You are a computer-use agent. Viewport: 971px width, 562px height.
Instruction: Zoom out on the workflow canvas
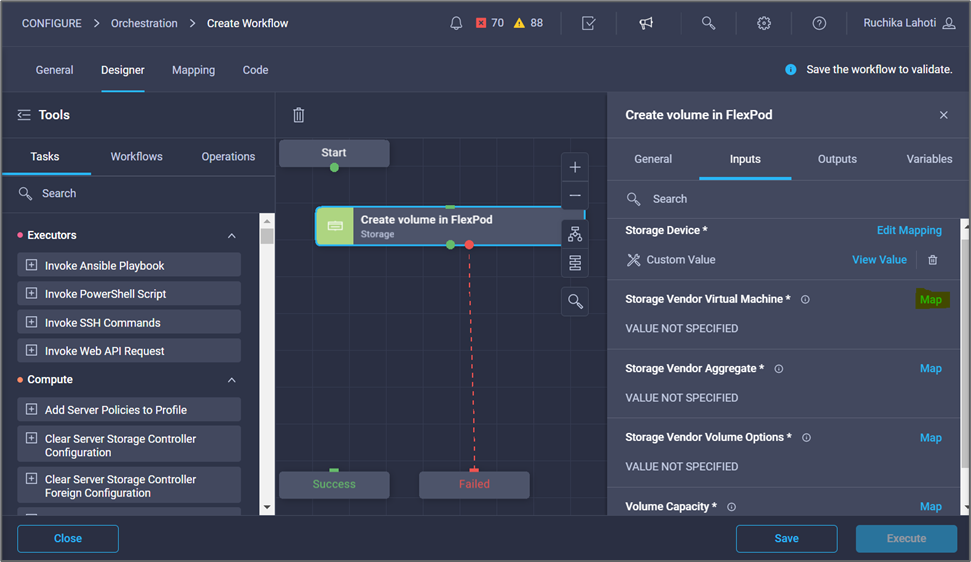575,195
